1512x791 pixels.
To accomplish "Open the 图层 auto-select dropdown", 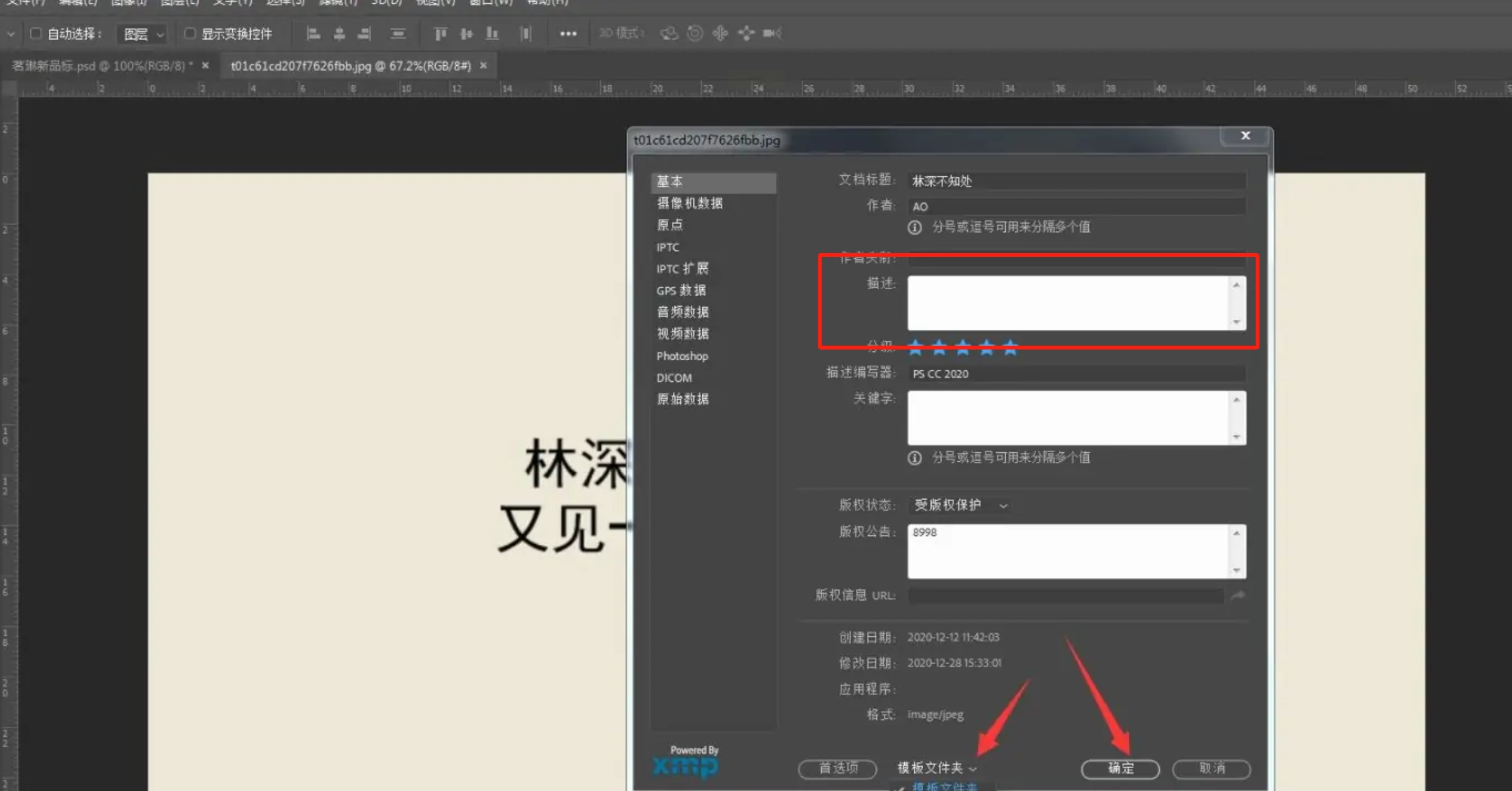I will pos(143,34).
